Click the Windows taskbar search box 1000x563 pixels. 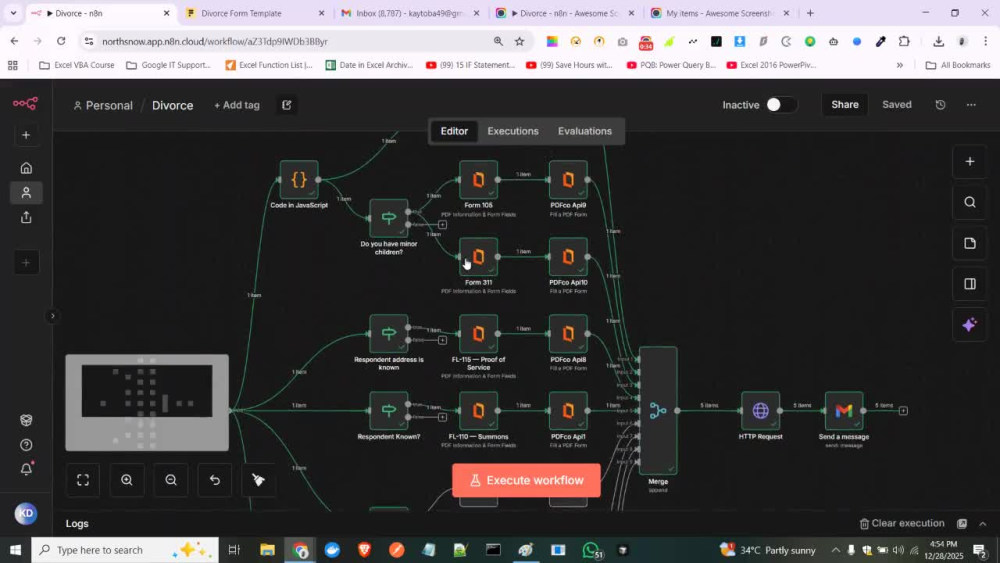click(125, 550)
